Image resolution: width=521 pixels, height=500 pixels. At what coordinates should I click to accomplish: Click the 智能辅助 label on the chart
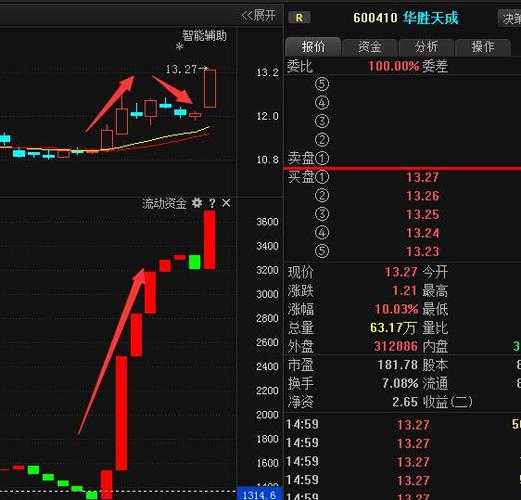pos(204,35)
